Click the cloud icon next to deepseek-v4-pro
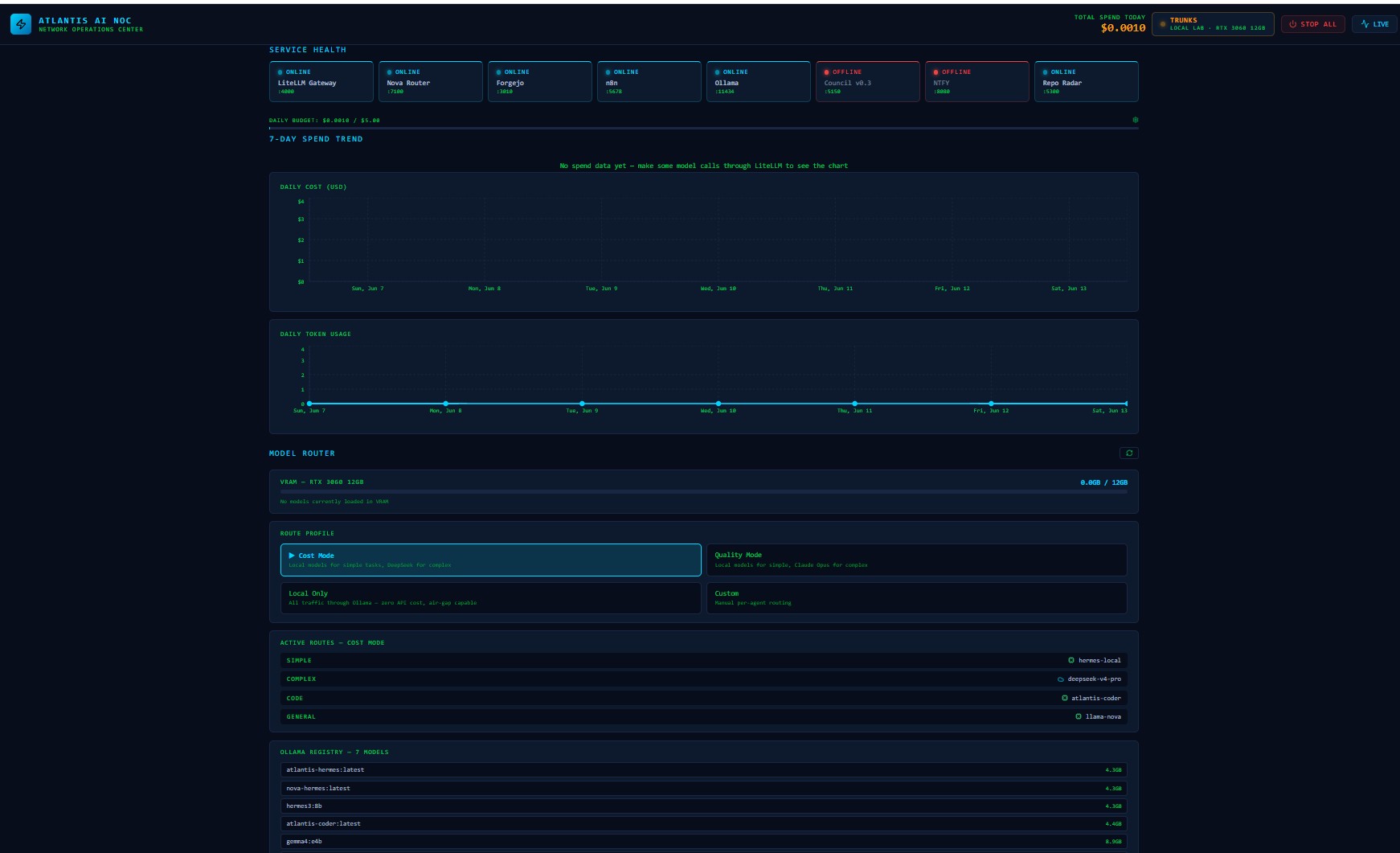The image size is (1400, 853). tap(1061, 679)
